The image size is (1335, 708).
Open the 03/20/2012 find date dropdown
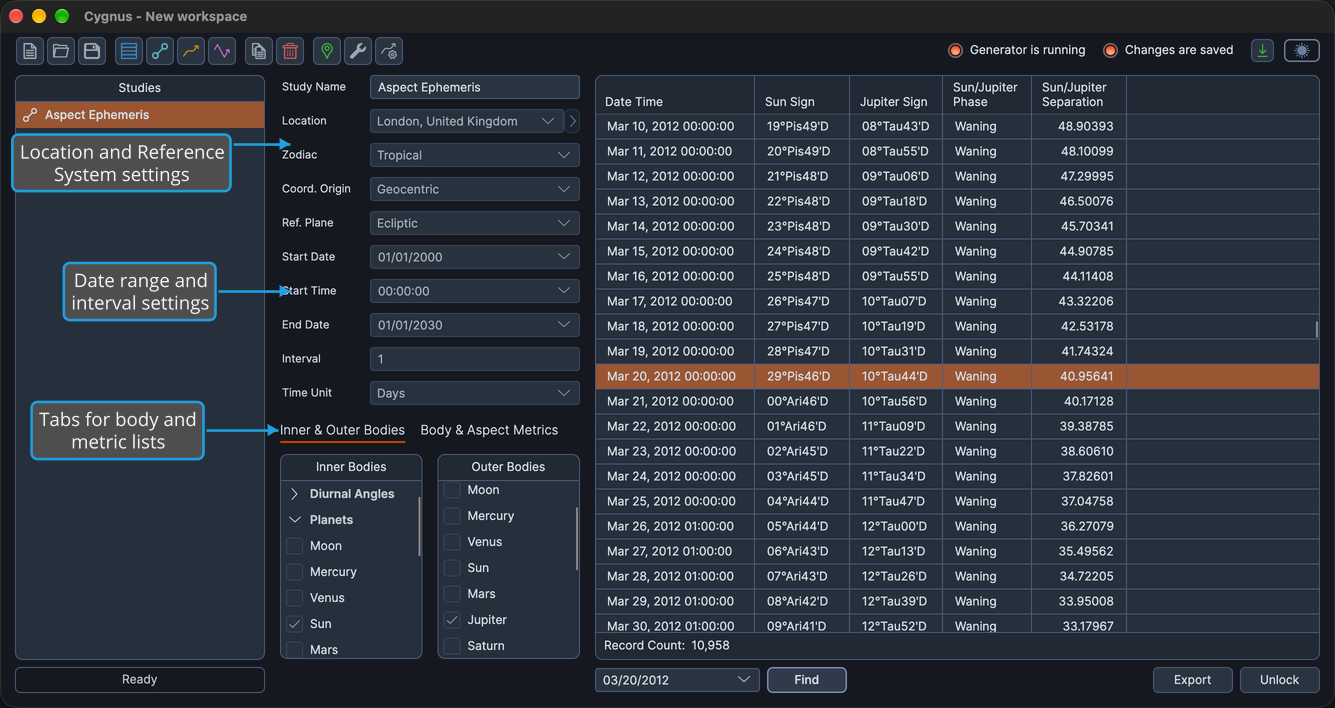pyautogui.click(x=677, y=680)
